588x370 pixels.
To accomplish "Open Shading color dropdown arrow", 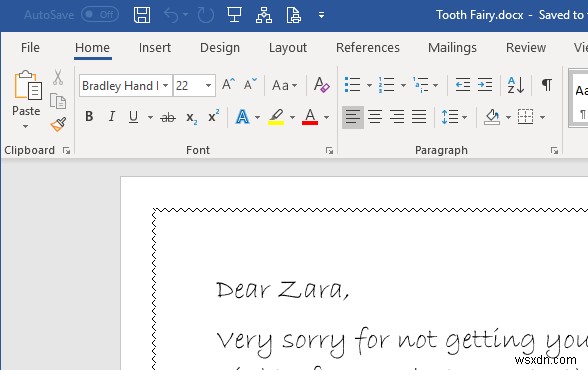I will 508,117.
